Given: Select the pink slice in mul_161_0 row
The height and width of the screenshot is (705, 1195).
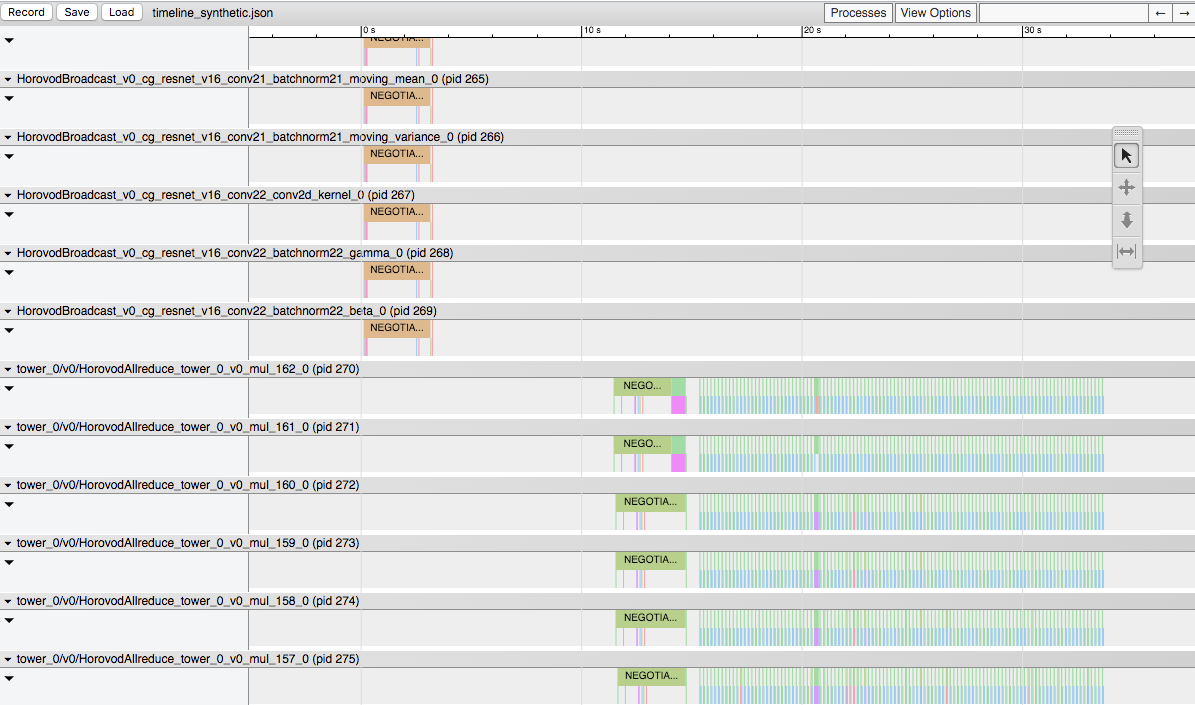Looking at the screenshot, I should point(678,463).
